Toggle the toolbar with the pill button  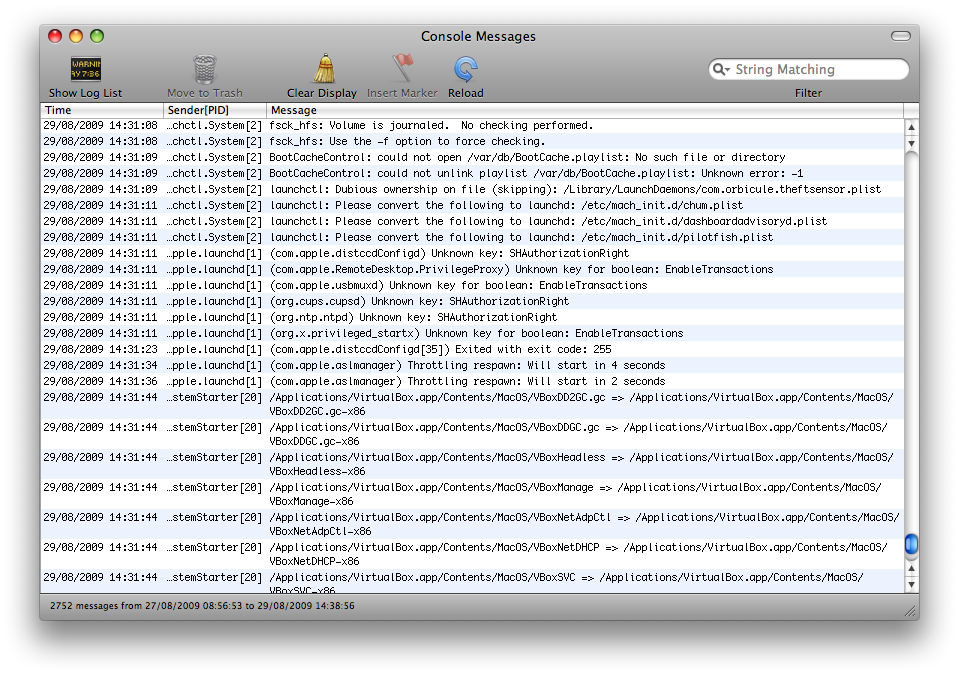tap(900, 36)
